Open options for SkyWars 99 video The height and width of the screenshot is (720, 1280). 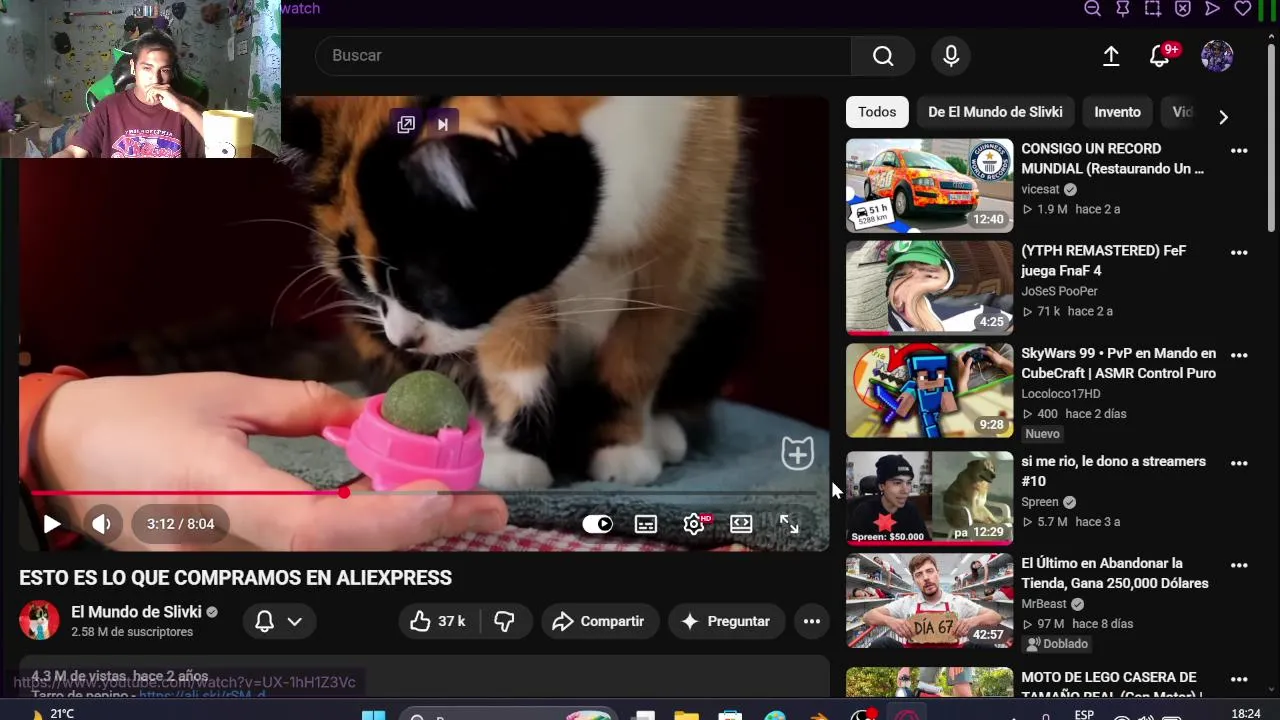pos(1239,355)
